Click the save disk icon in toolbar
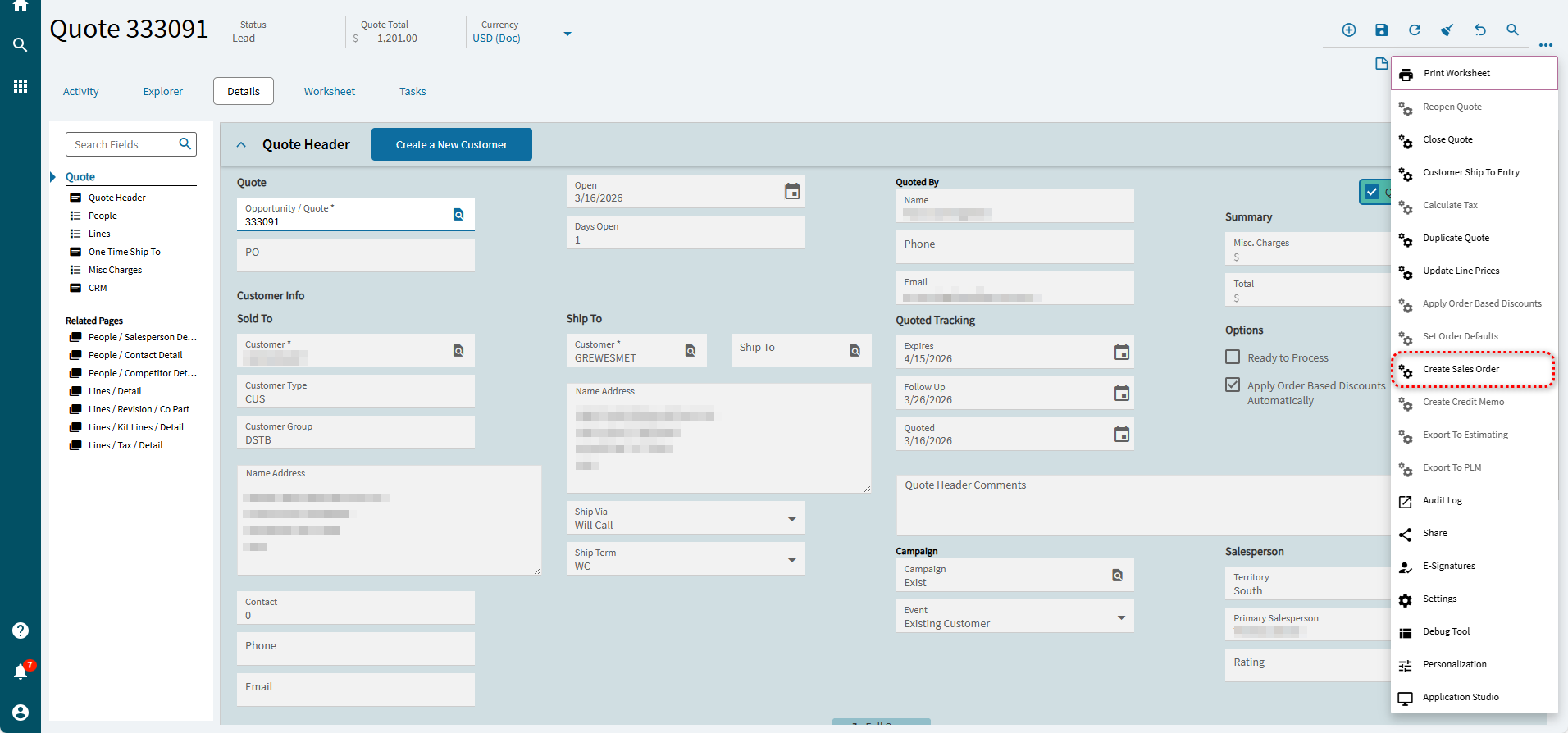Image resolution: width=1568 pixels, height=733 pixels. coord(1382,30)
